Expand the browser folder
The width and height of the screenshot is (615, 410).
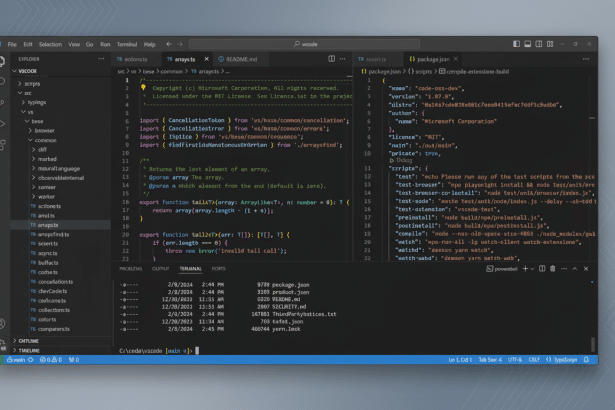tap(61, 131)
